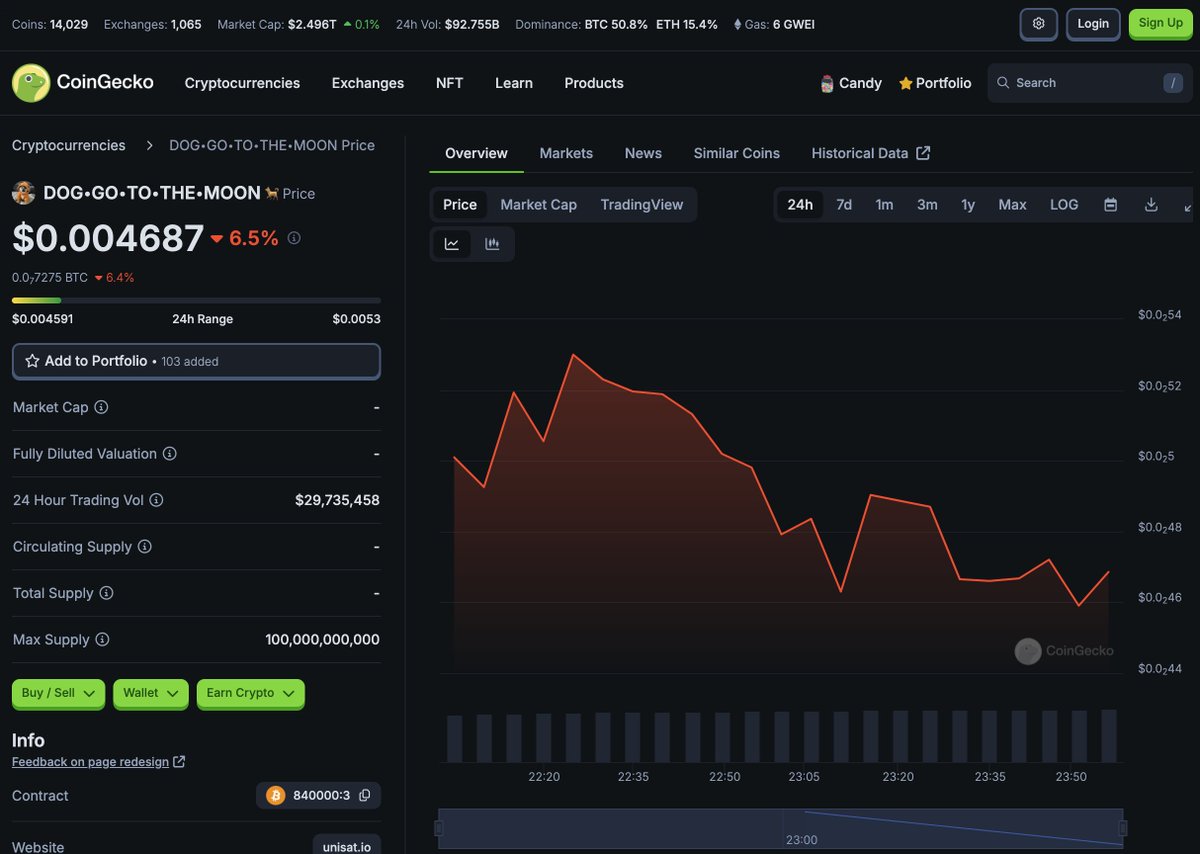Click the Exchanges 1,065 stat
Image resolution: width=1200 pixels, height=854 pixels.
pyautogui.click(x=152, y=23)
